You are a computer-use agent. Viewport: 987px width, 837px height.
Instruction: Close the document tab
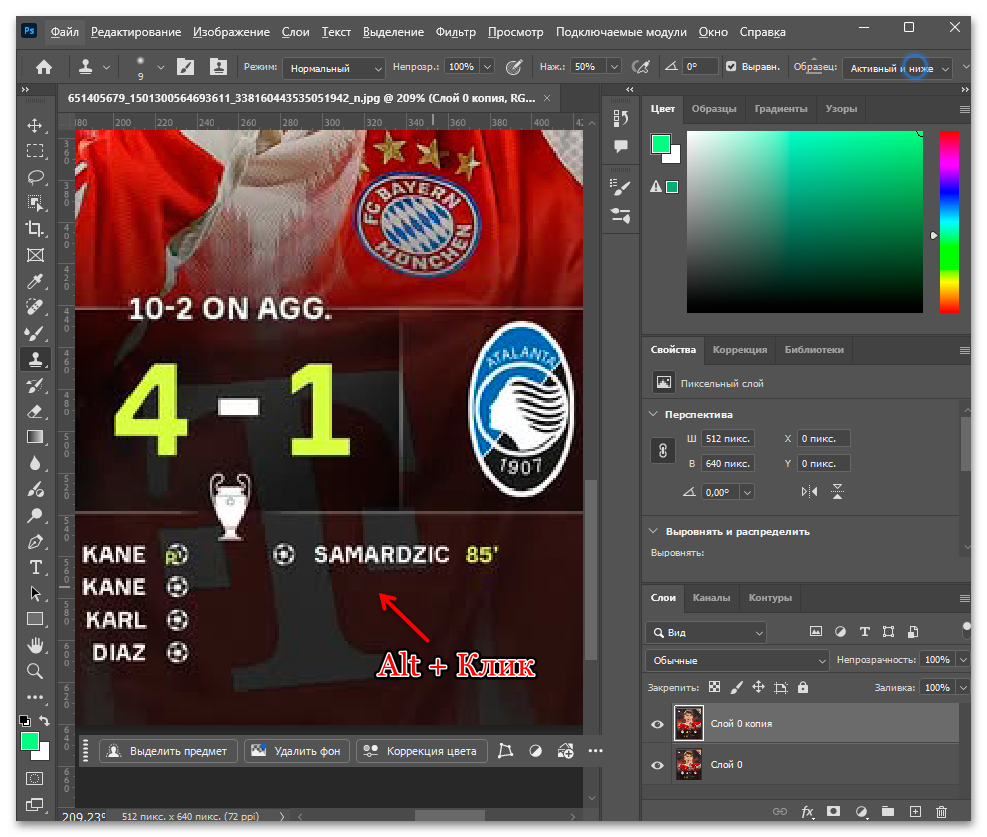(547, 98)
